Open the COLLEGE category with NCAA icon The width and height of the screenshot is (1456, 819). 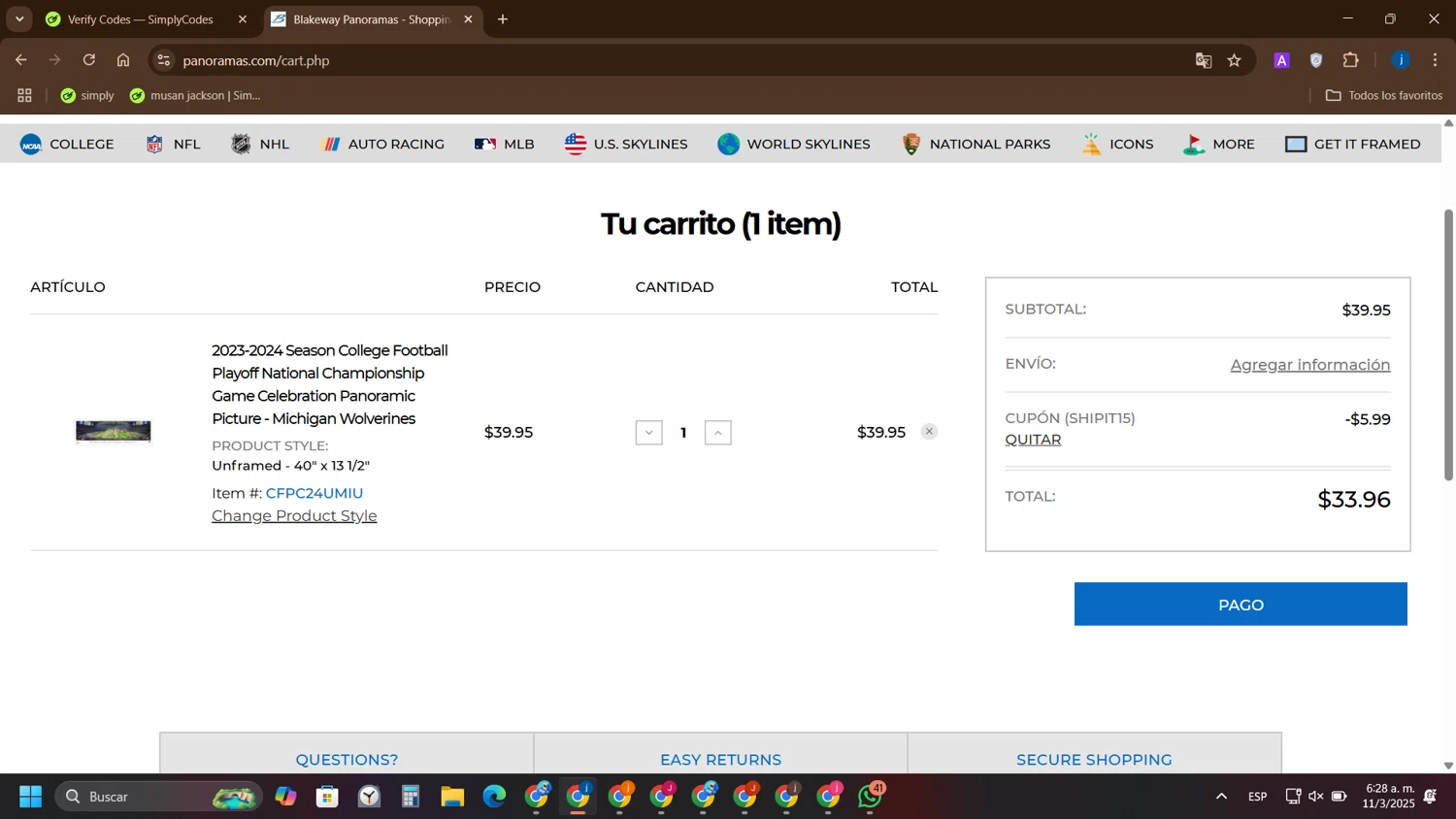click(x=67, y=145)
